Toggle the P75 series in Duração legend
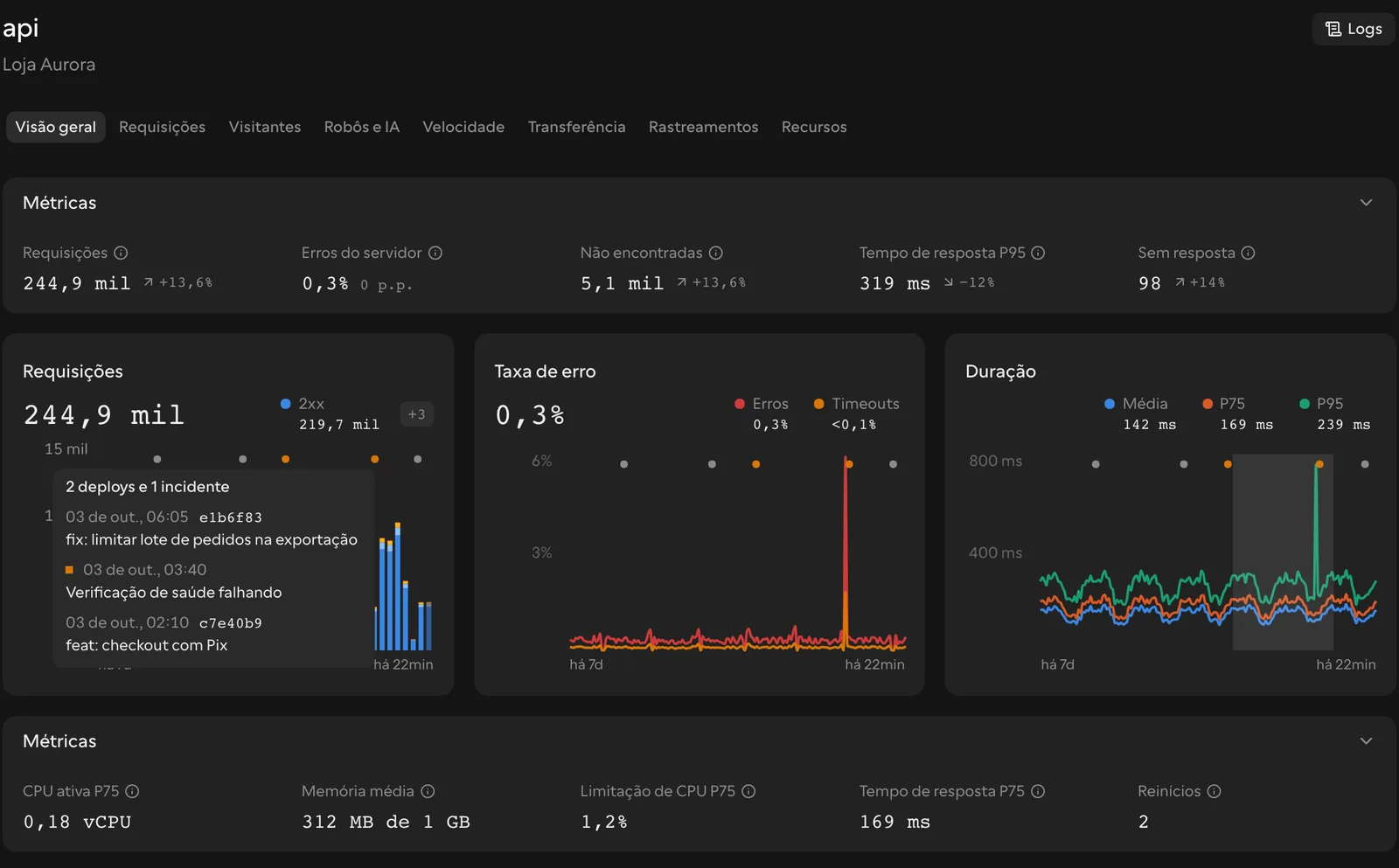This screenshot has height=868, width=1399. [1208, 404]
